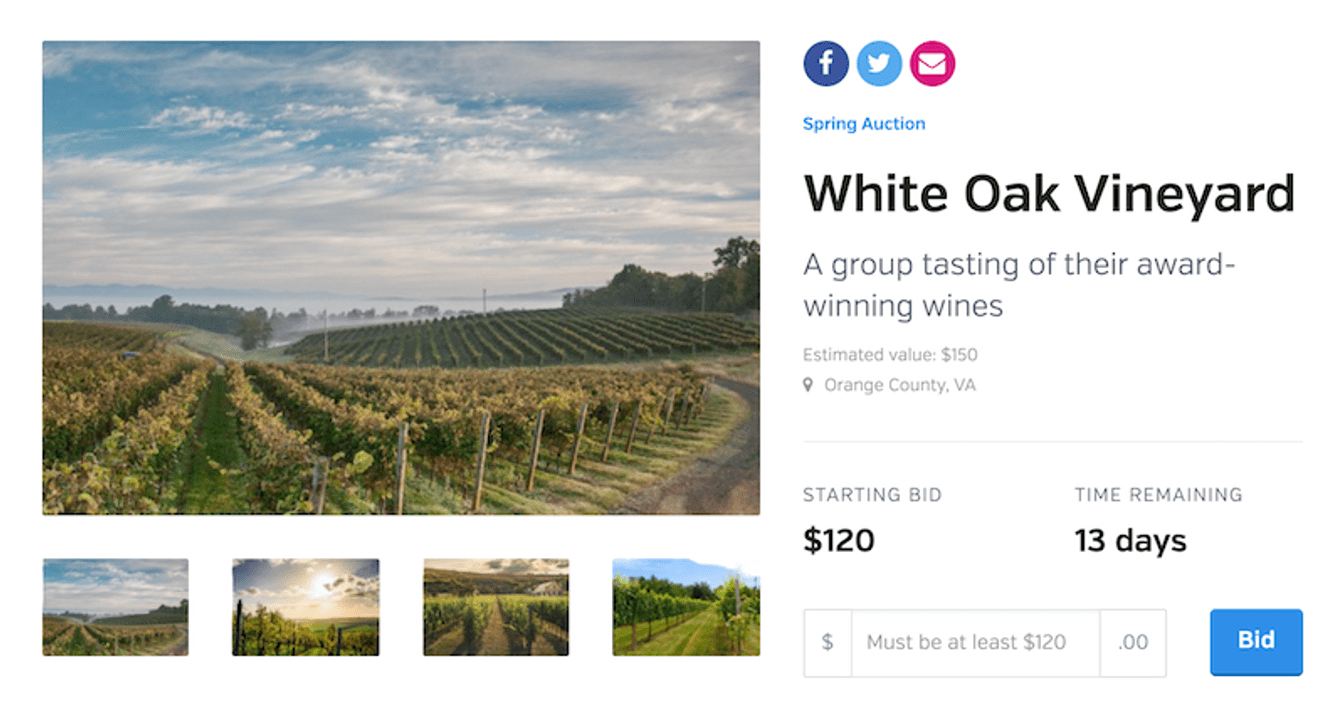The height and width of the screenshot is (726, 1344).
Task: Select the sunburst vineyard thumbnail
Action: [306, 607]
